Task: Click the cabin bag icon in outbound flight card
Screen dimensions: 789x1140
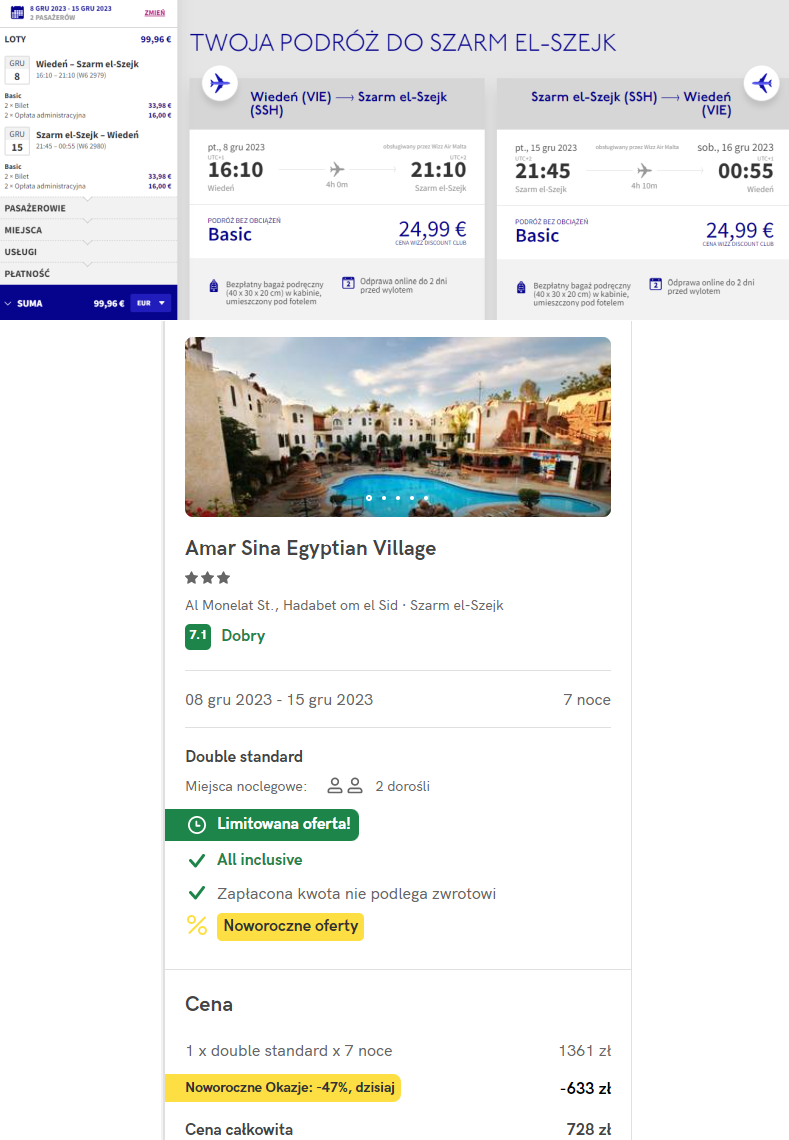Action: [213, 286]
